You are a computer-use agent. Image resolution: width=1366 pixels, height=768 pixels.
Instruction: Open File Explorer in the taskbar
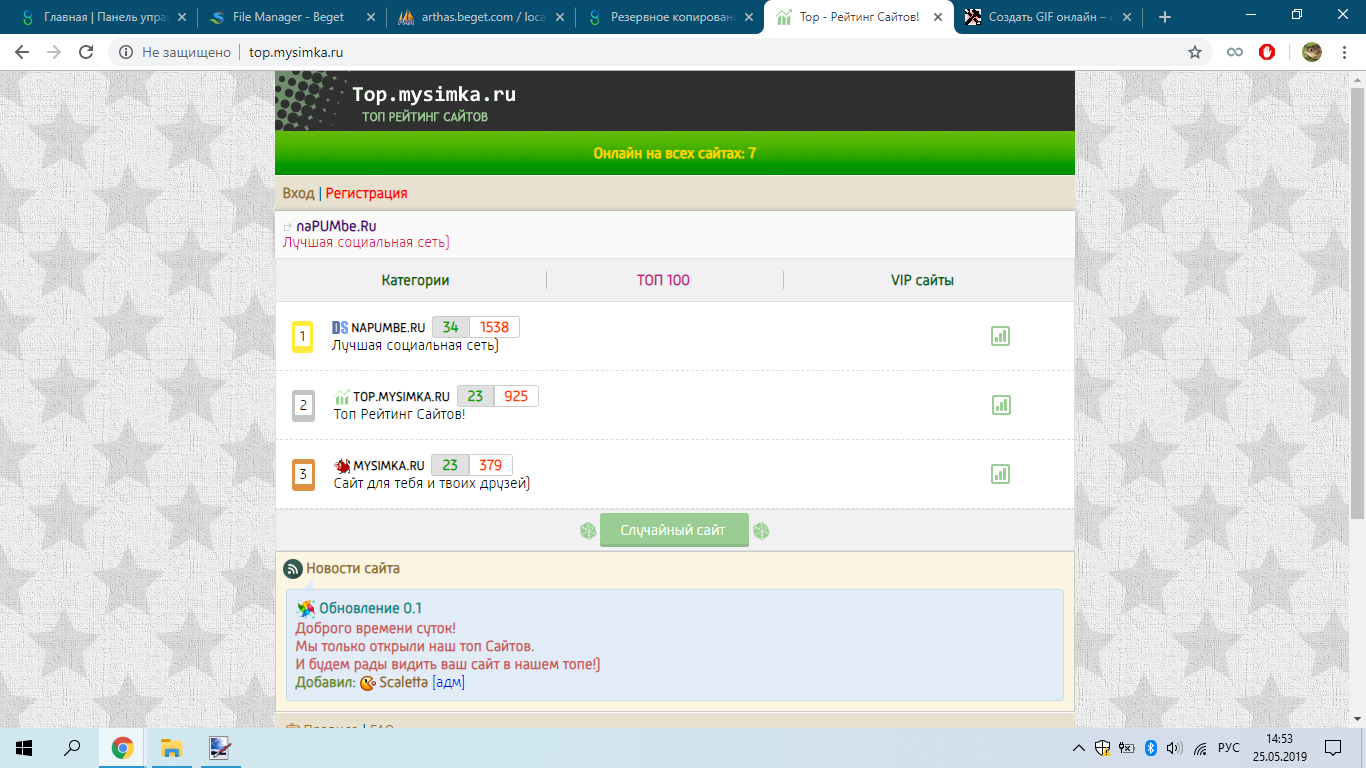pos(171,747)
